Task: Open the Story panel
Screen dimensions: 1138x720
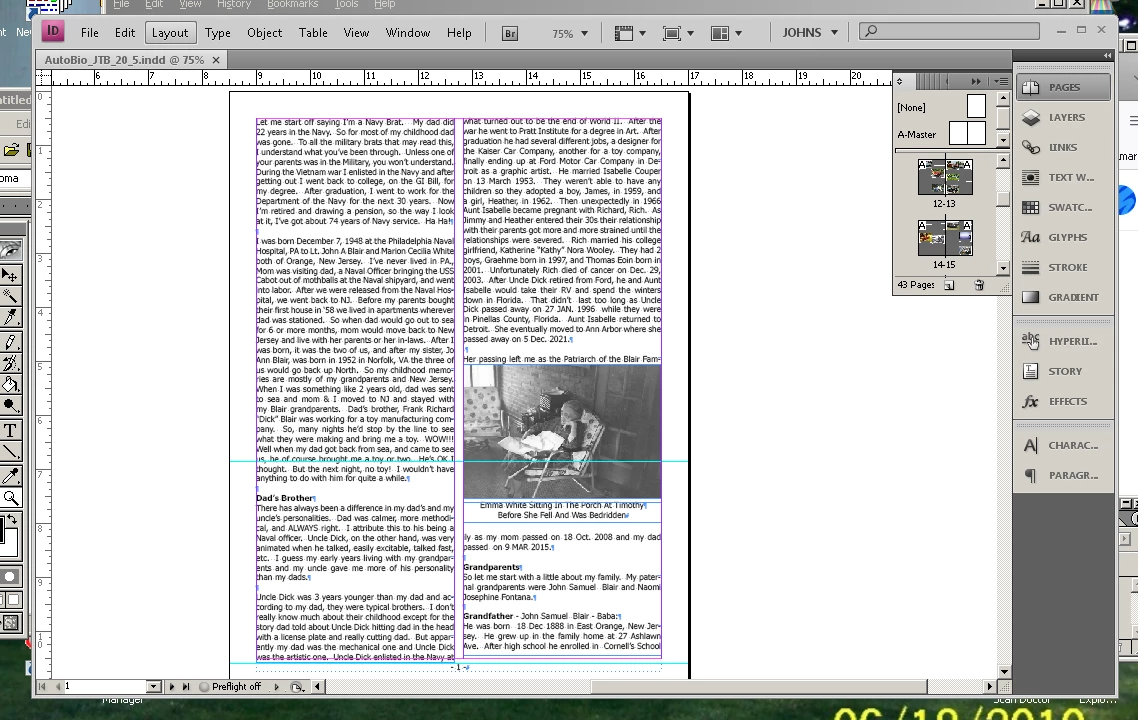Action: [x=1063, y=371]
